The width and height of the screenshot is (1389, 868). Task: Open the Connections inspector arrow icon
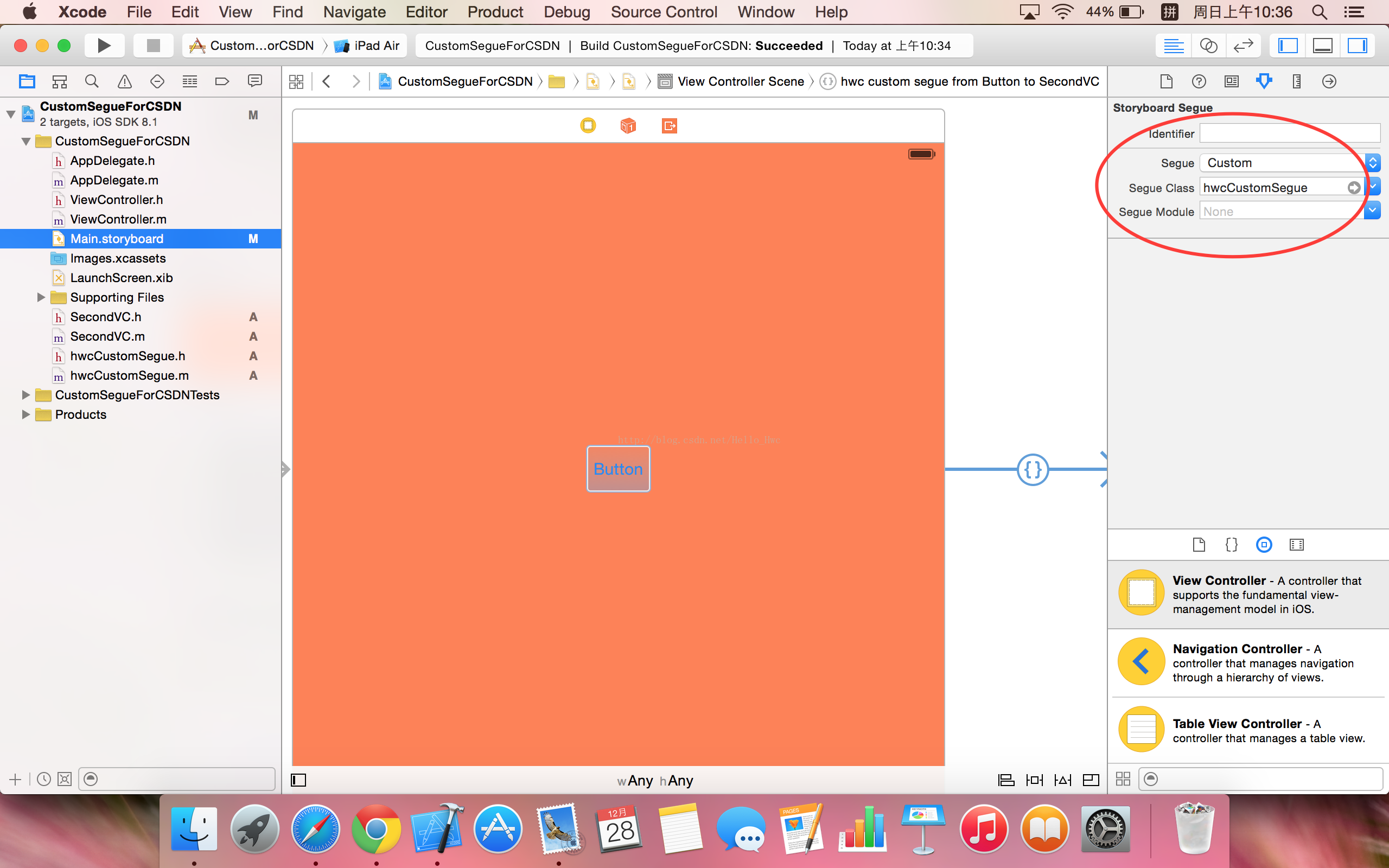point(1329,81)
